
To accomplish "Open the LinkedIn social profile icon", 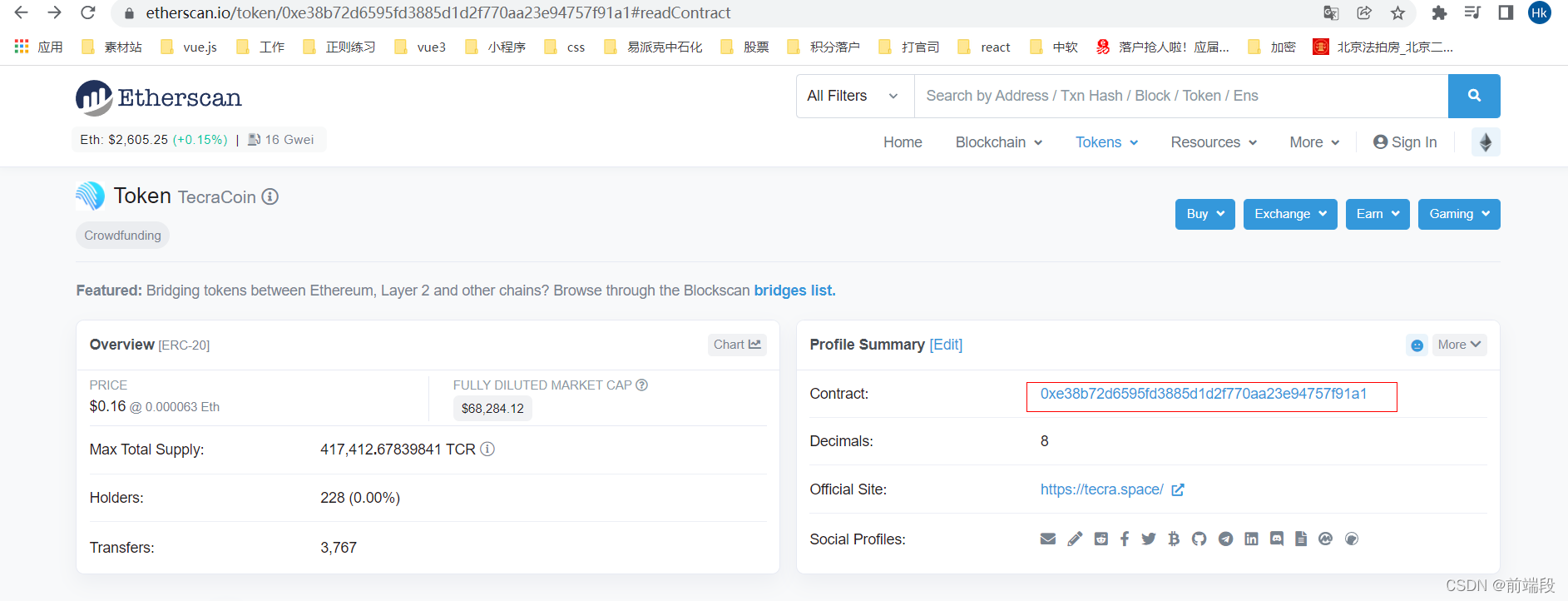I will pos(1251,539).
